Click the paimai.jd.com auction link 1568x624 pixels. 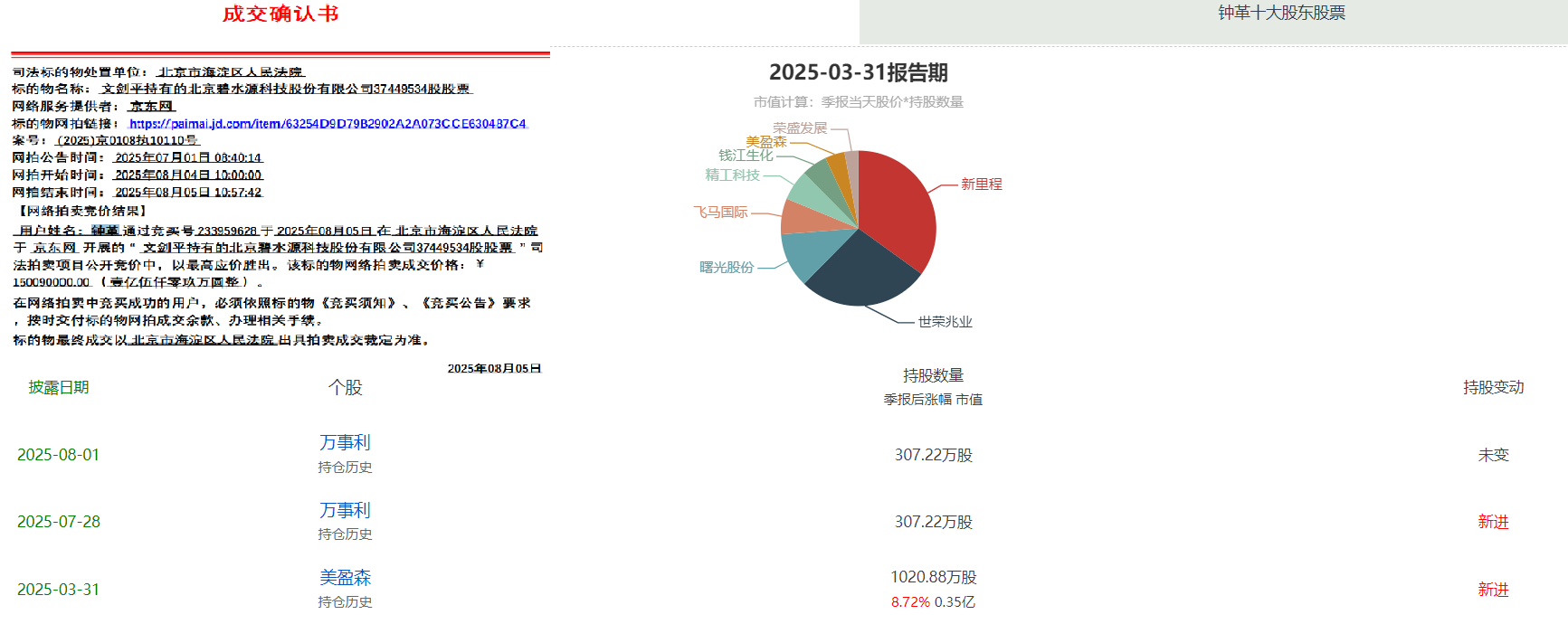click(x=328, y=124)
